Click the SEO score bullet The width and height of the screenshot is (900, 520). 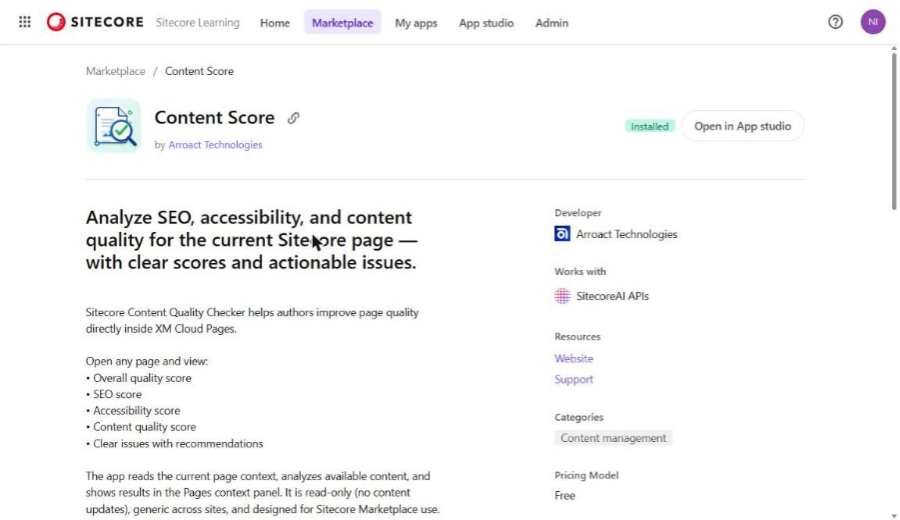pyautogui.click(x=114, y=394)
